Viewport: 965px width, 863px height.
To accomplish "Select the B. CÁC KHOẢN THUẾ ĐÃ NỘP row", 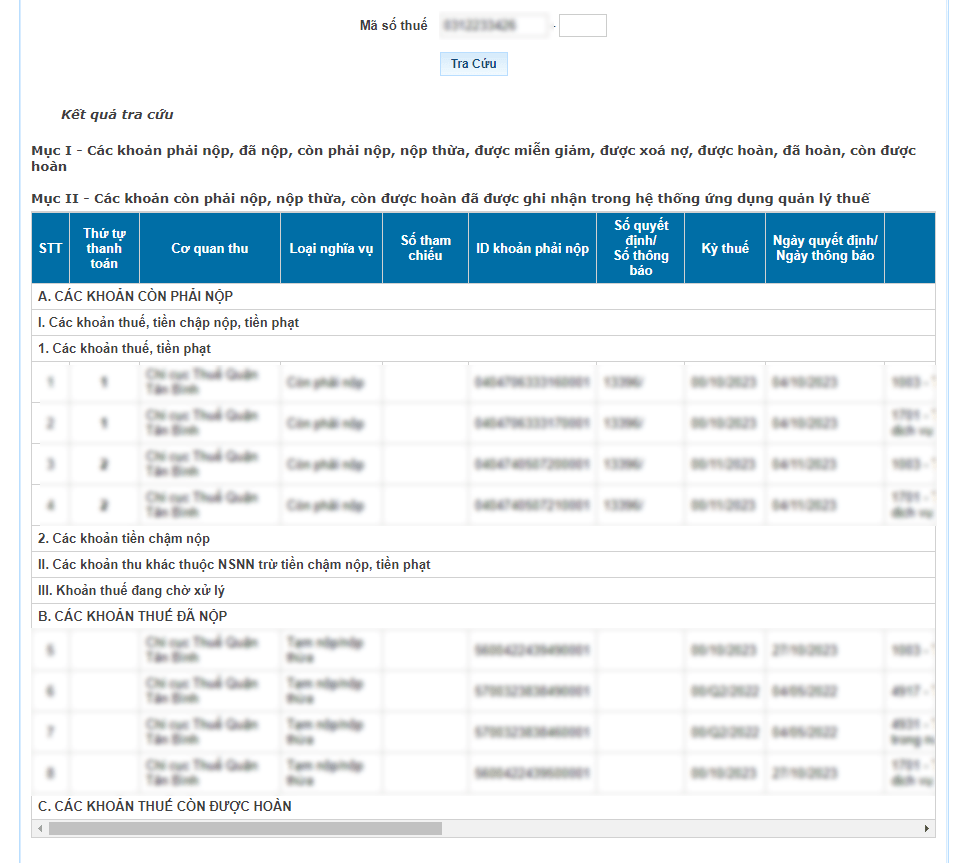I will click(132, 616).
